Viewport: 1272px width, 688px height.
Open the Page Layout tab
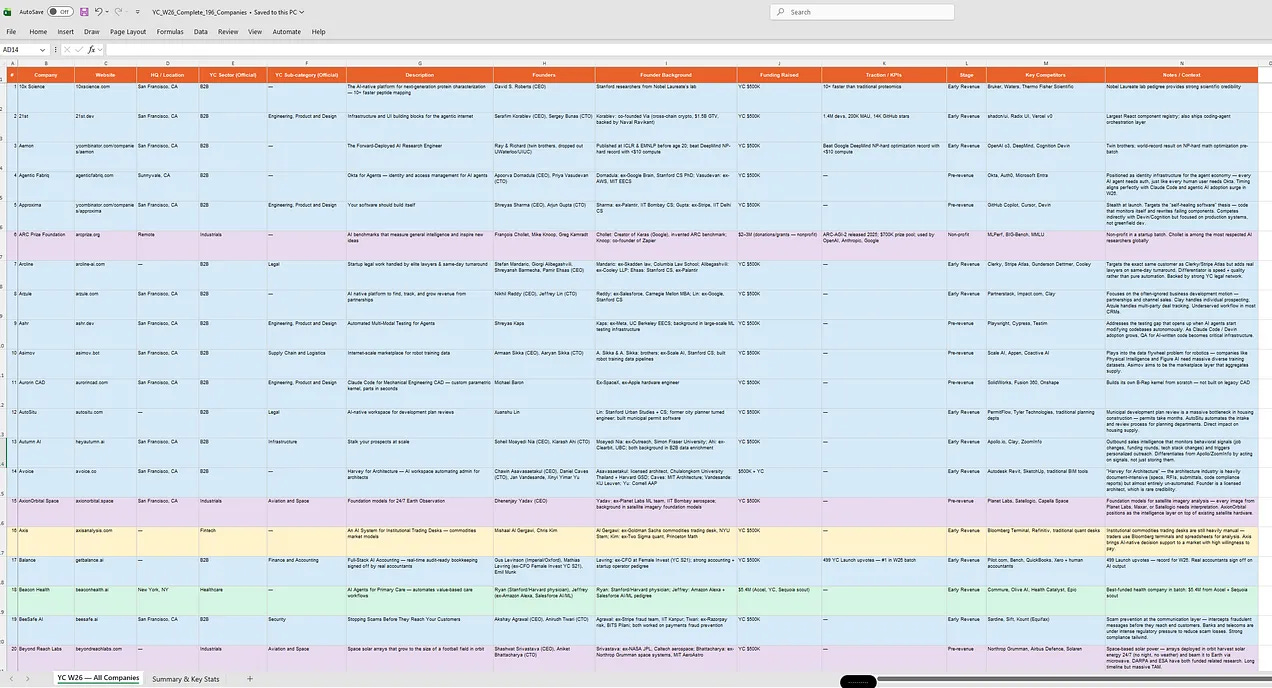pos(128,32)
